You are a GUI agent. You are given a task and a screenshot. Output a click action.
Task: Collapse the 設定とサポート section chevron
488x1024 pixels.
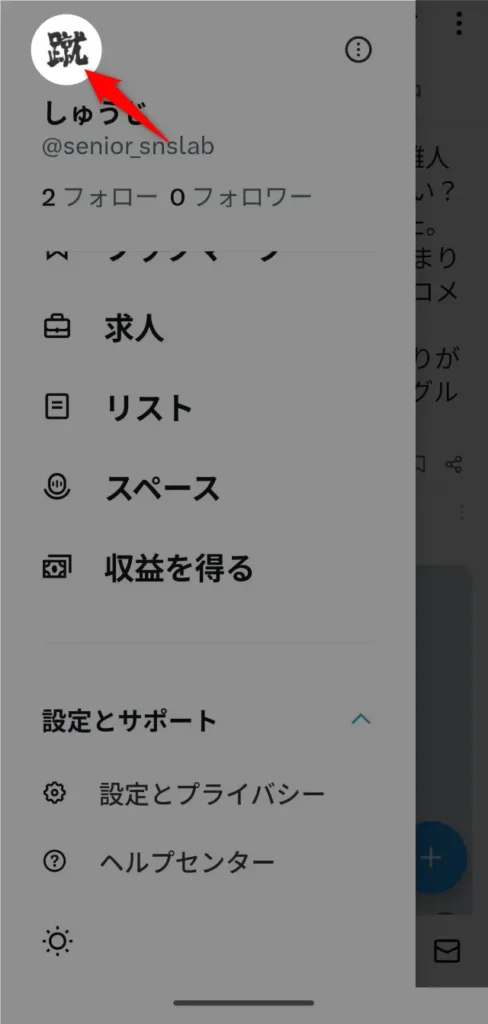[x=361, y=720]
